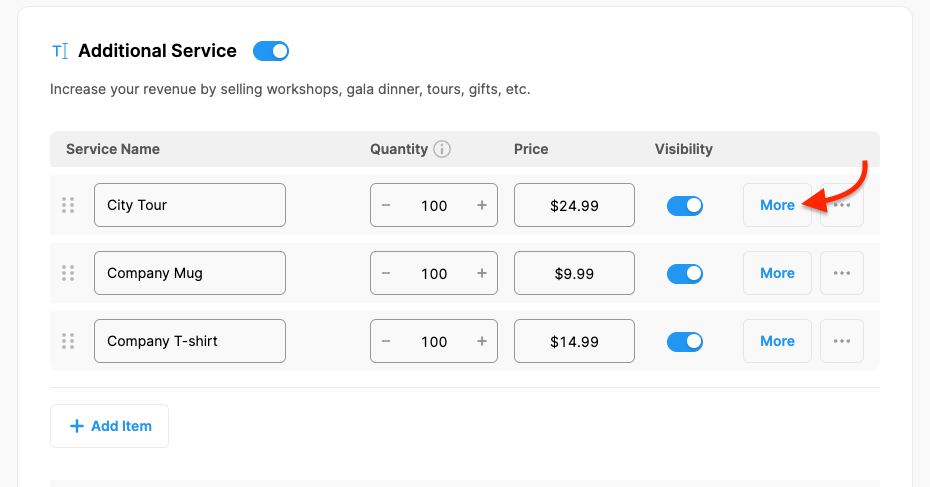Toggle Company Mug visibility switch
This screenshot has height=487, width=930.
click(685, 273)
